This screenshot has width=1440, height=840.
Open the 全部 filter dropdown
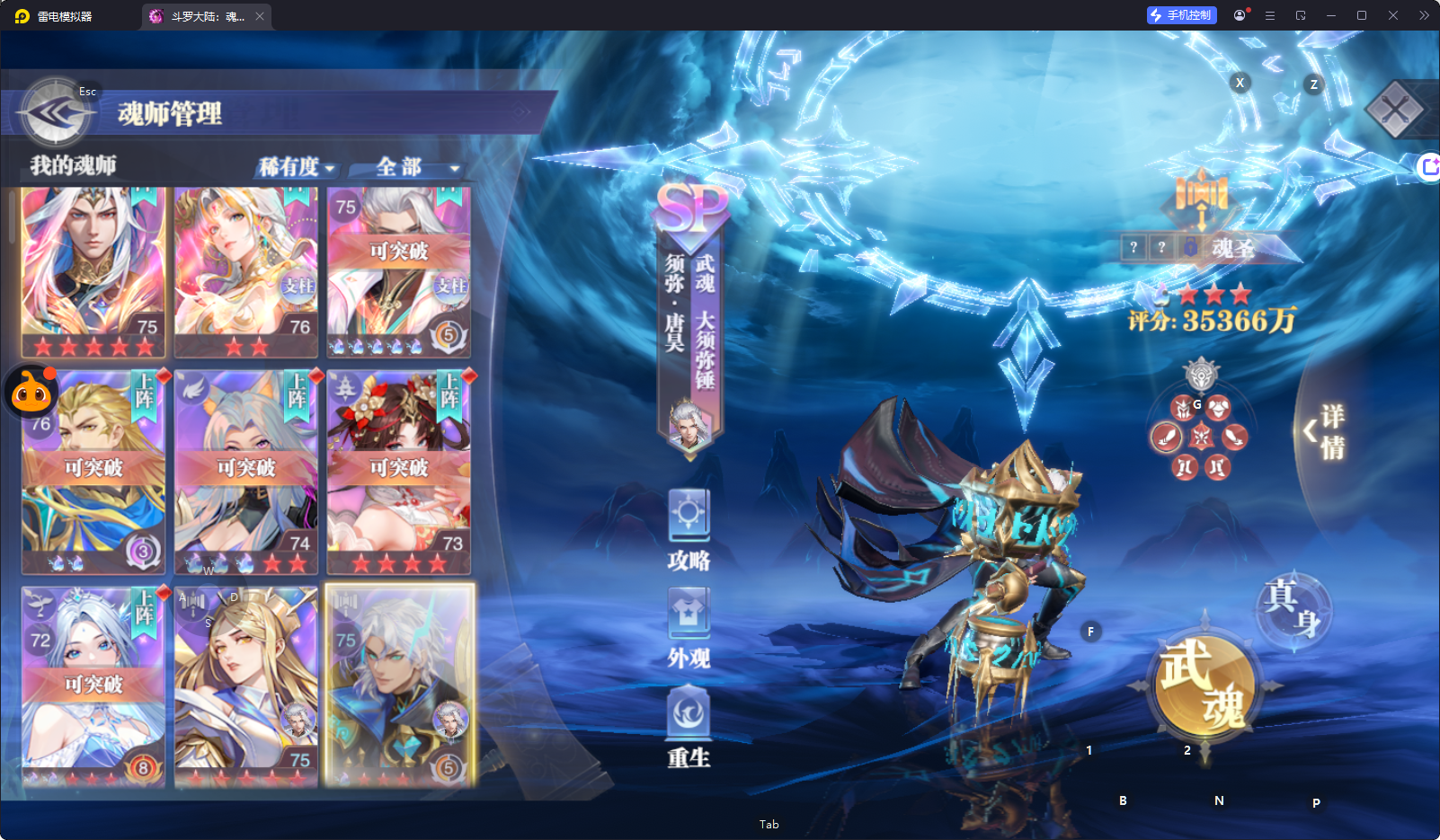418,167
